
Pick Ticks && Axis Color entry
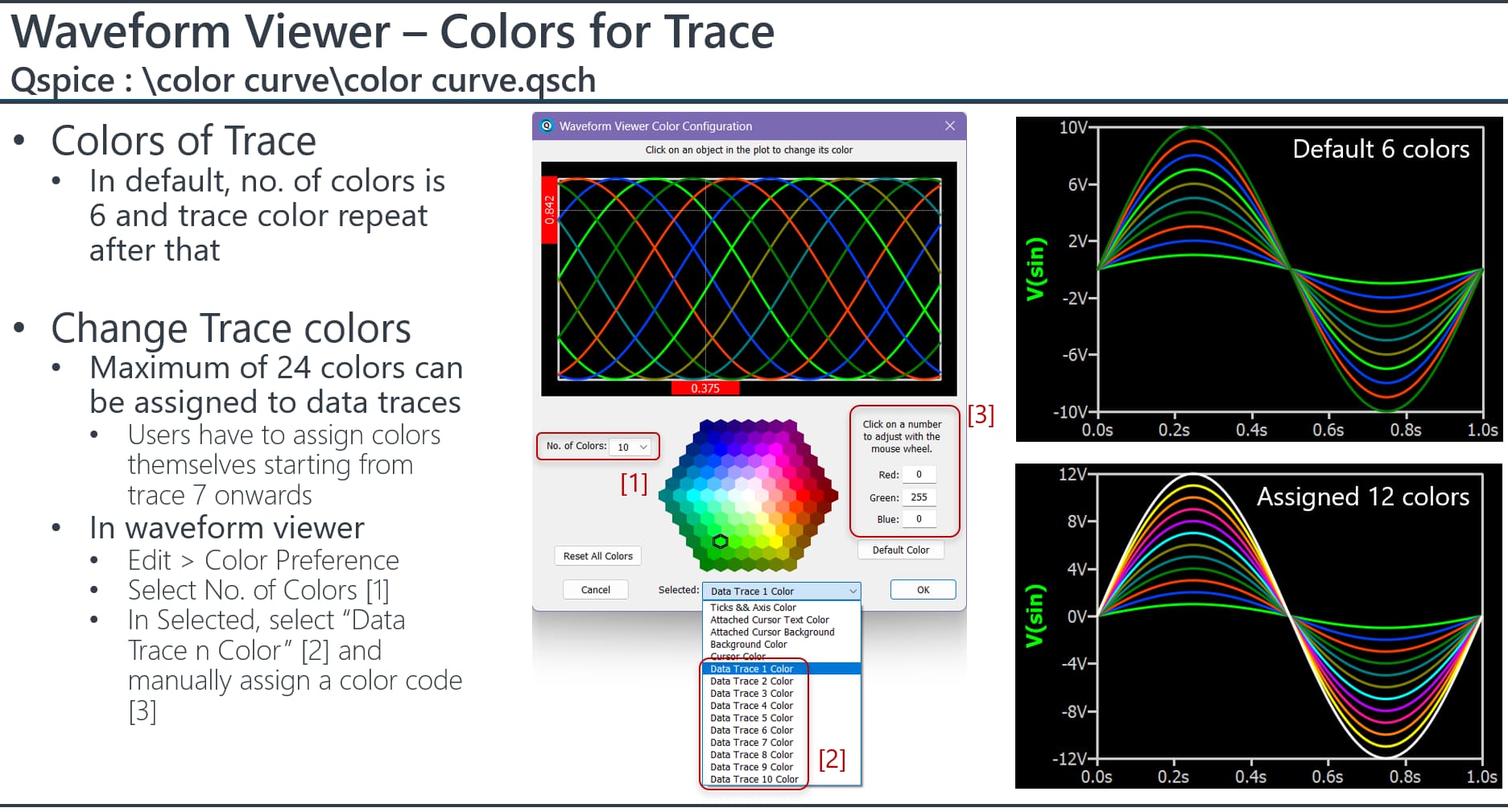pos(753,608)
